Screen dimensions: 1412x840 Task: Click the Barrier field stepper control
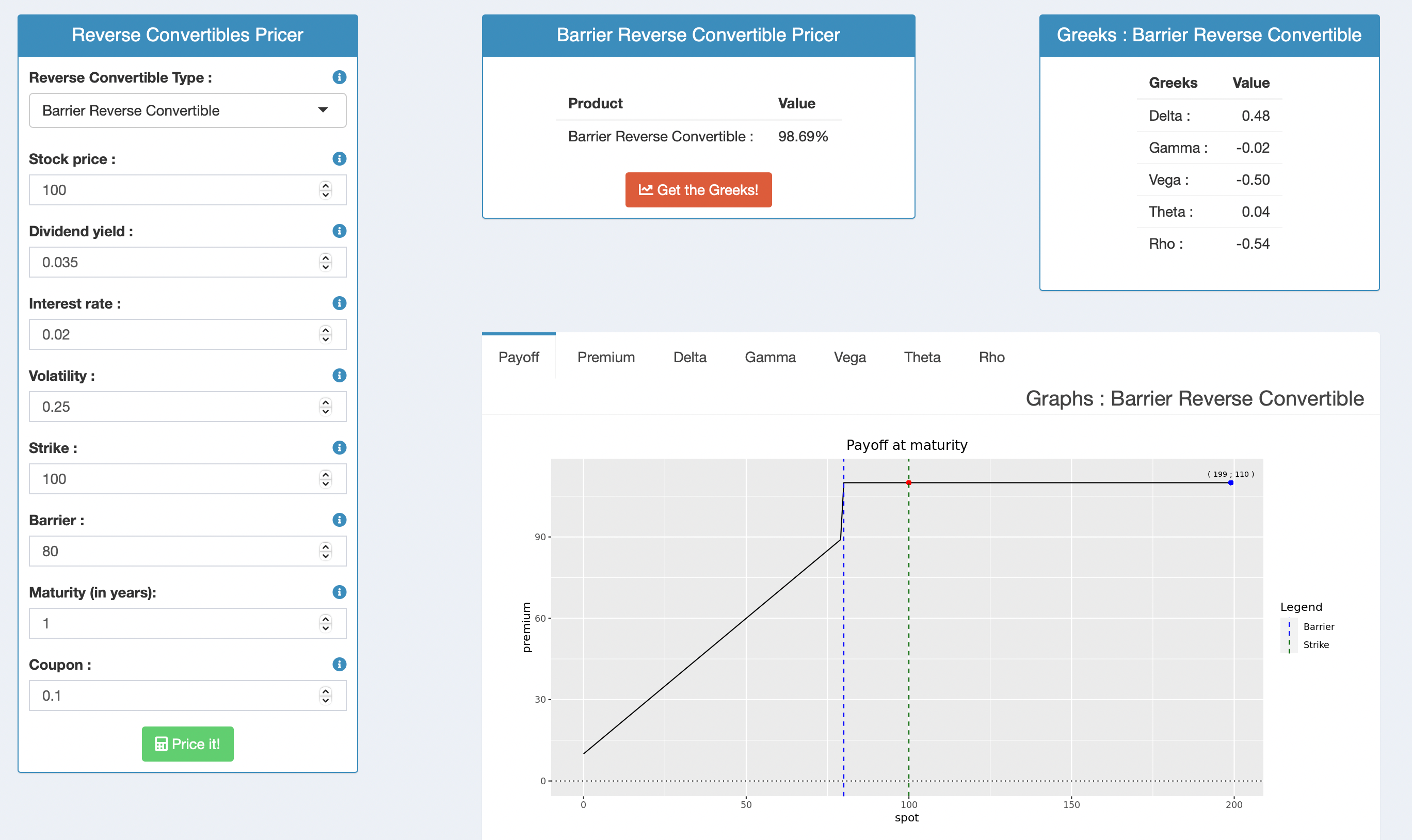tap(325, 552)
